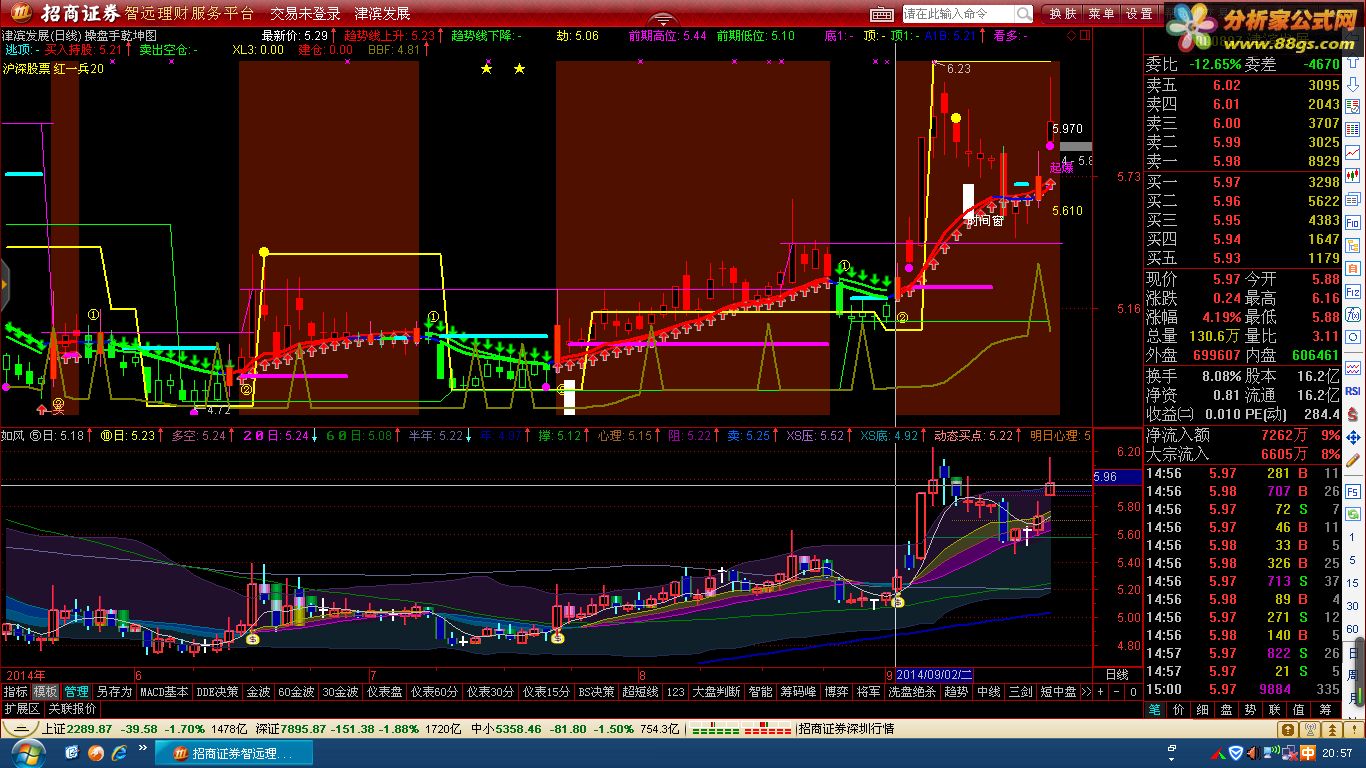Click the circle icon below f(x) in sidebar
Image resolution: width=1366 pixels, height=768 pixels.
(1353, 337)
